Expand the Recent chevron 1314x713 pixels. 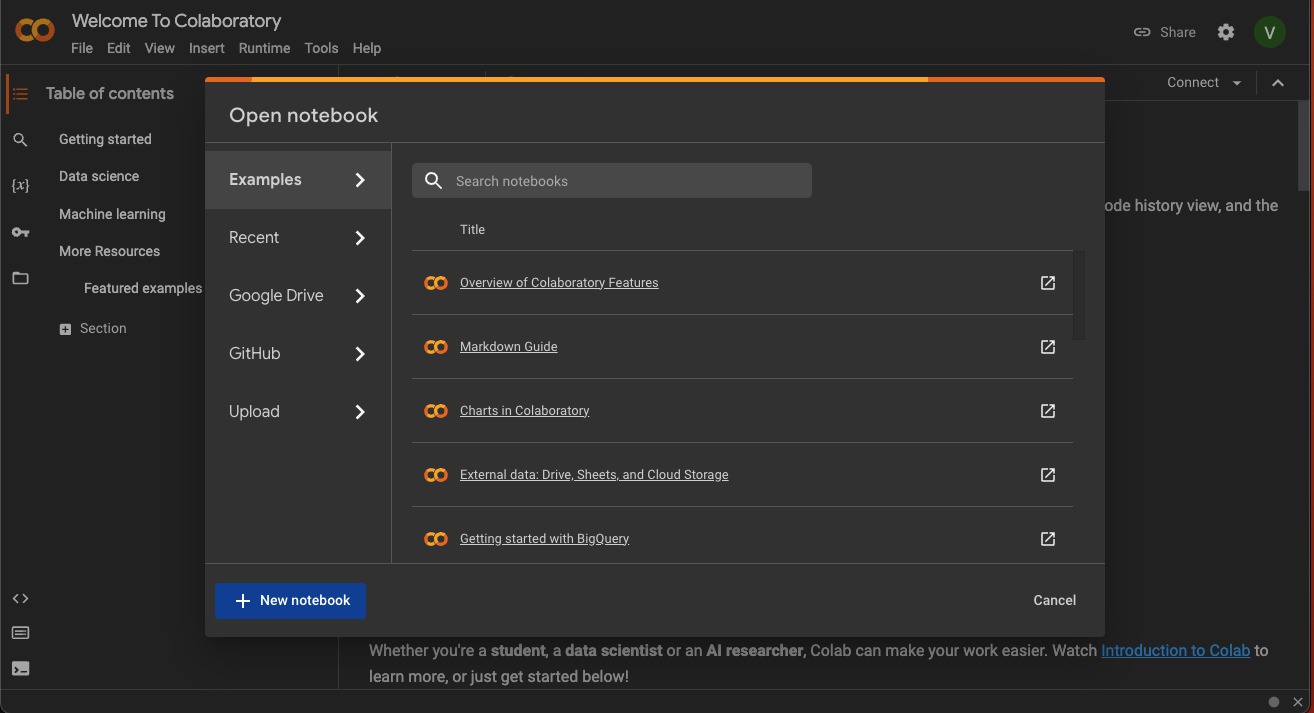coord(360,238)
